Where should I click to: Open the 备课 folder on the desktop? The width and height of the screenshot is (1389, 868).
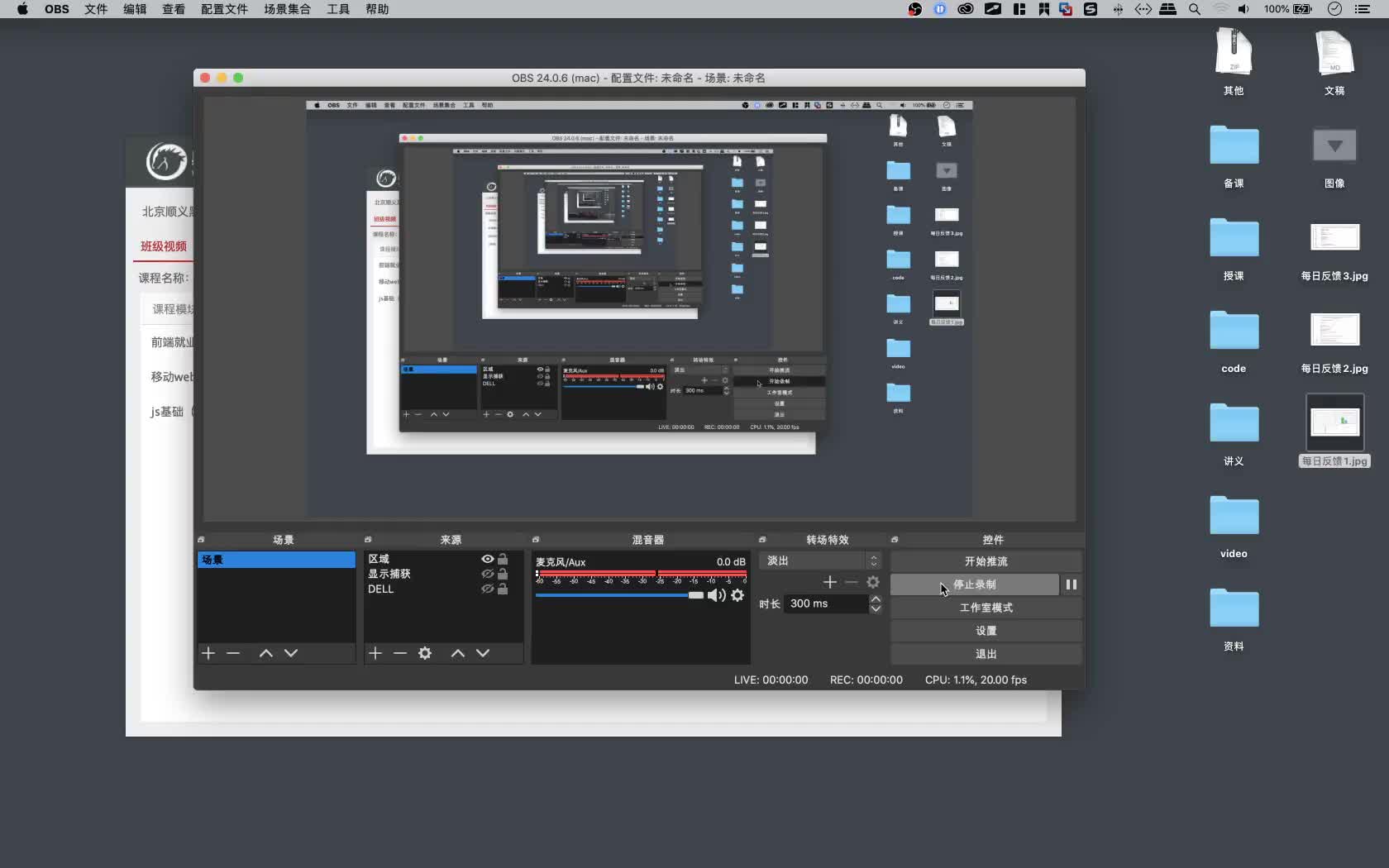pyautogui.click(x=1234, y=145)
